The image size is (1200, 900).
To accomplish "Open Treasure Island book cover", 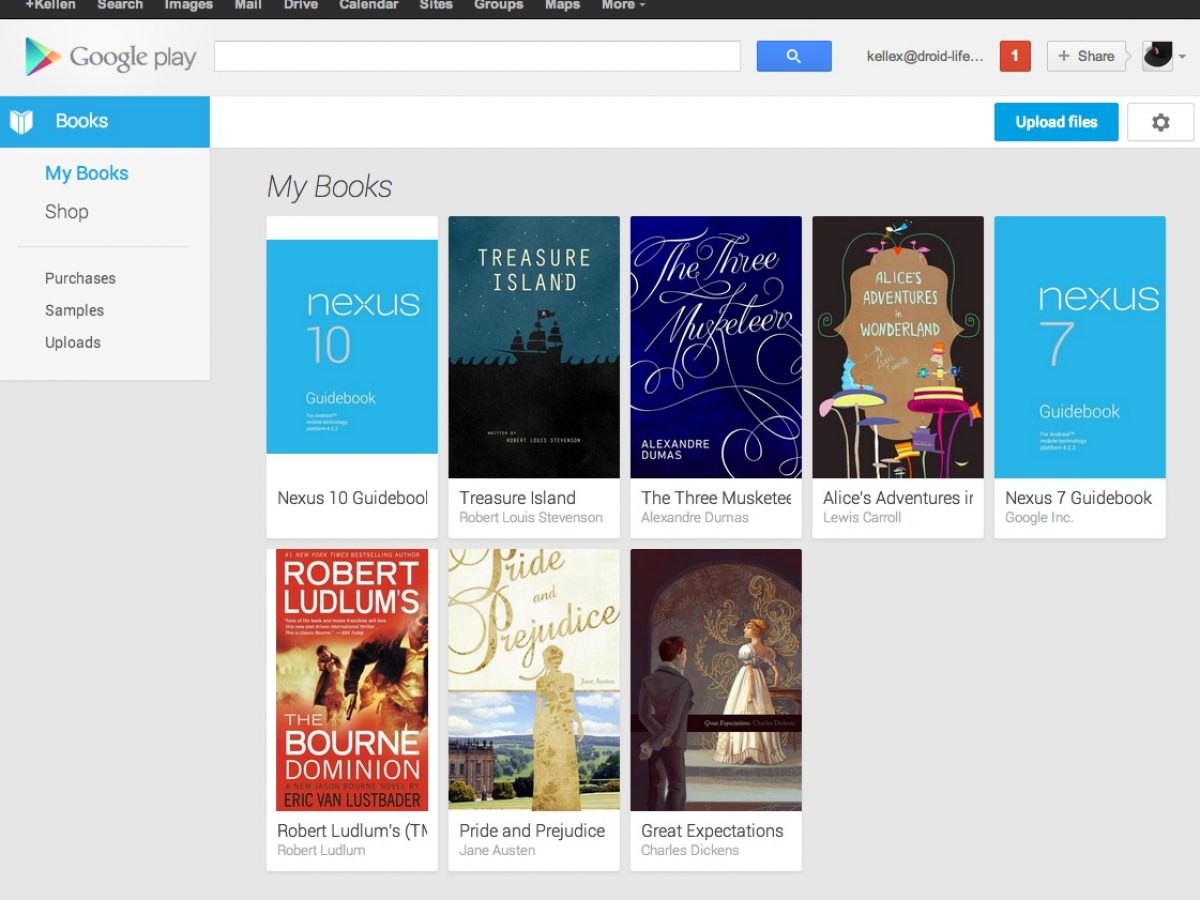I will pos(534,347).
